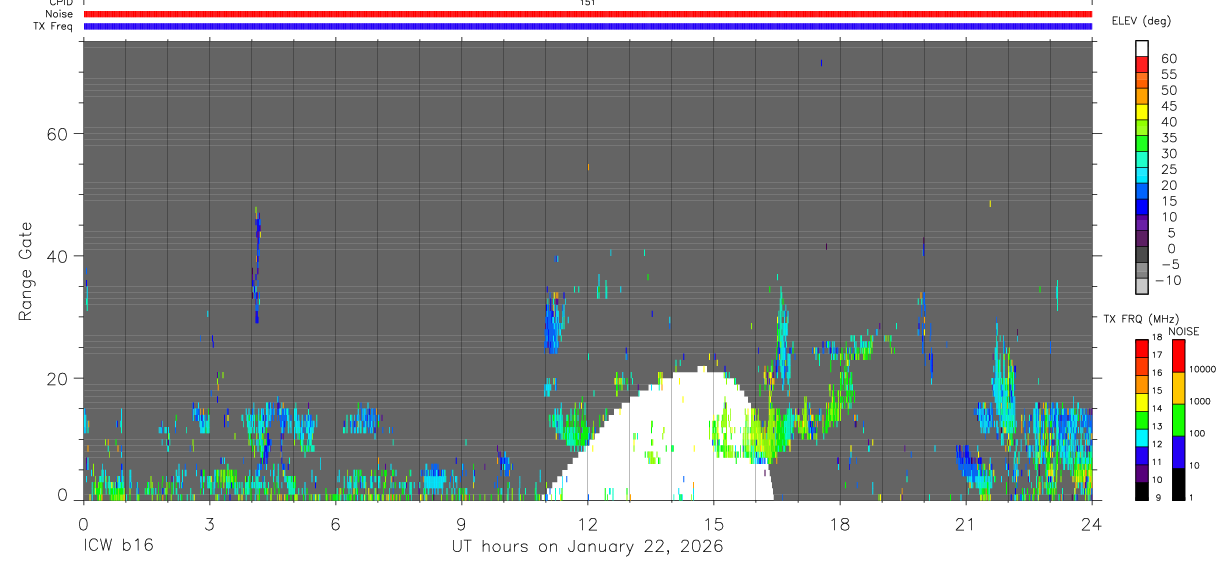Screen dimensions: 1228x567
Task: Pick the black swatch at NOISE colorbar bottom
Action: tap(1177, 484)
